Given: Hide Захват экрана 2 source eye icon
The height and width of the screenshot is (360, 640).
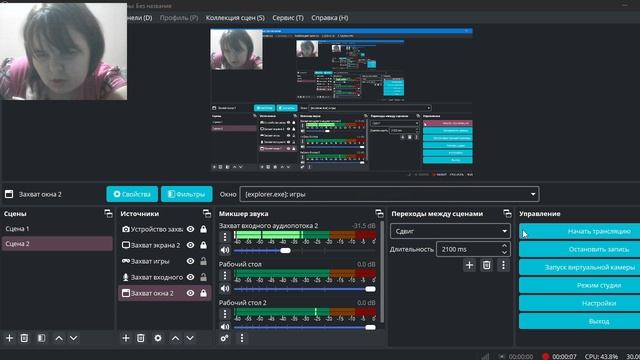Looking at the screenshot, I should [x=191, y=245].
